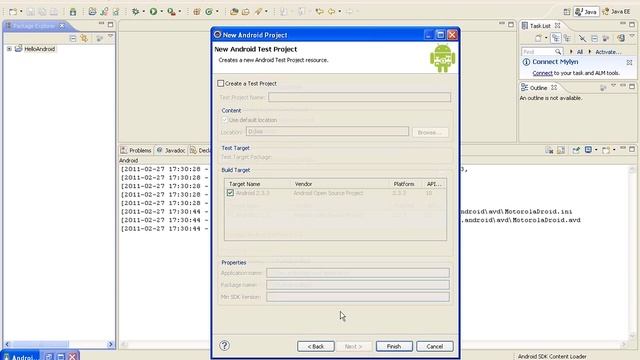Image resolution: width=640 pixels, height=360 pixels.
Task: Open the External Tools dropdown arrow
Action: click(x=180, y=12)
